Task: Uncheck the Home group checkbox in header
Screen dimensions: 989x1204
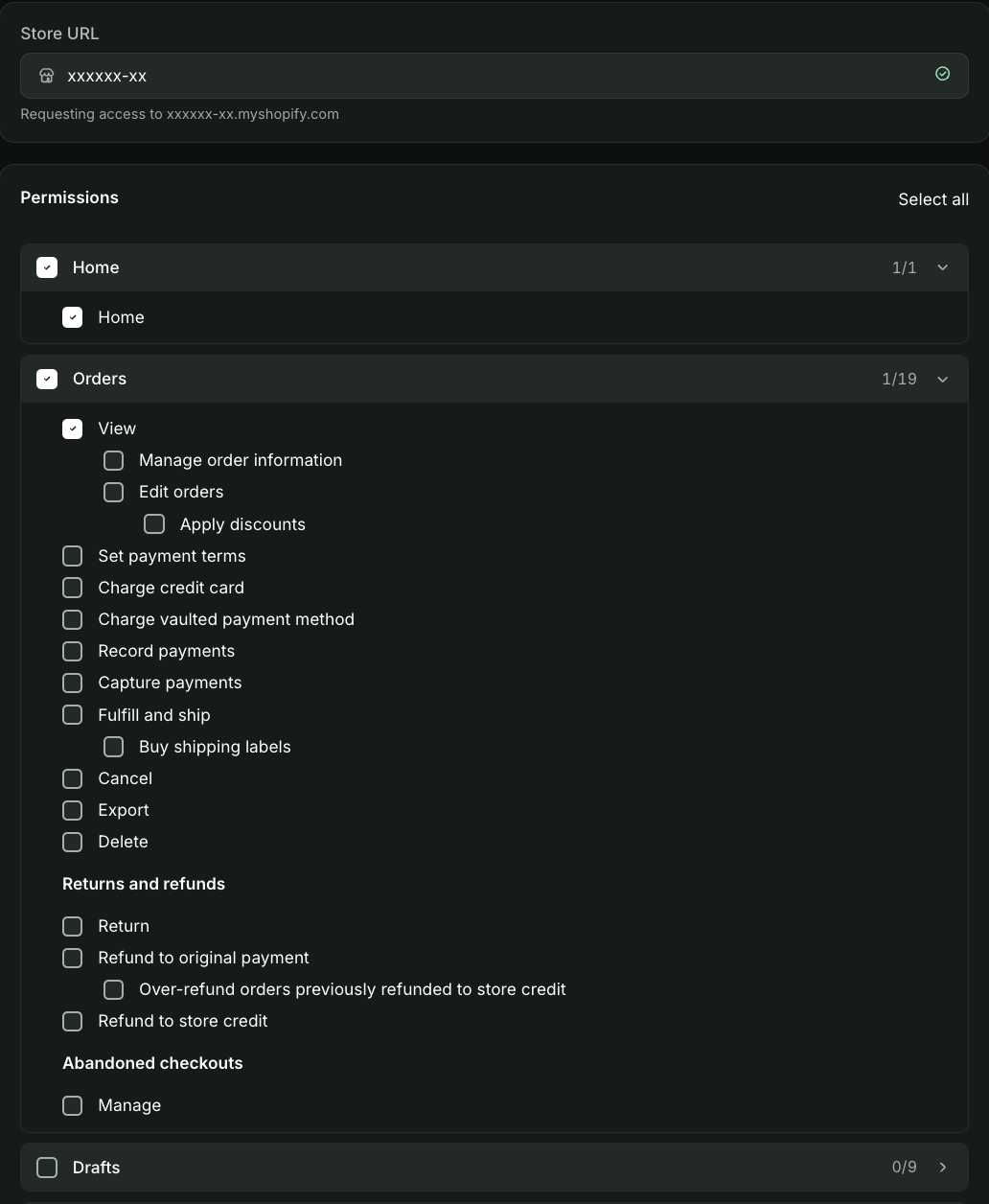Action: (47, 267)
